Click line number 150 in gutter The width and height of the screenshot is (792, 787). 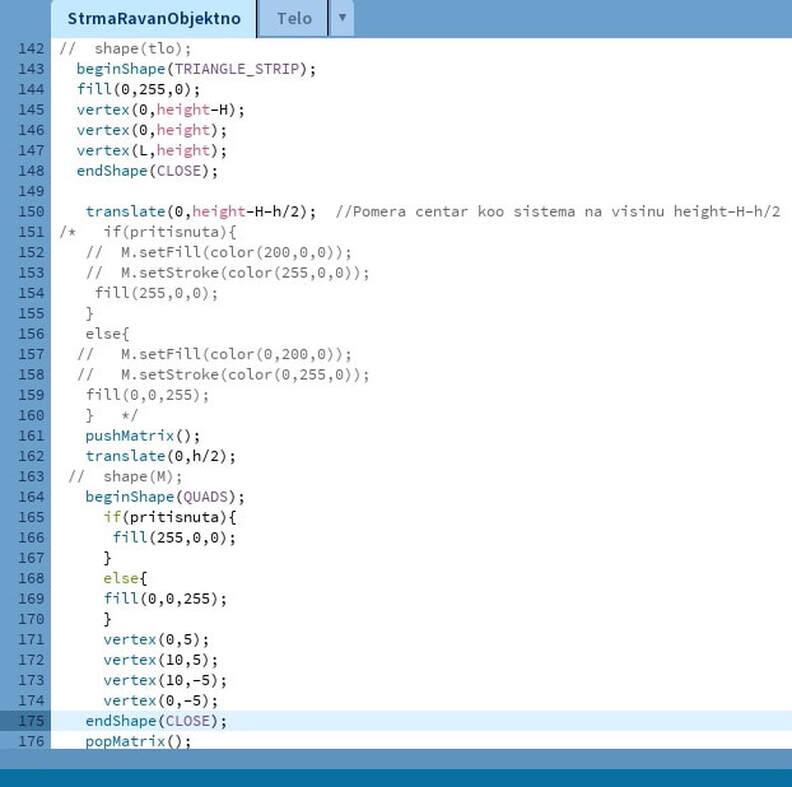click(x=31, y=211)
